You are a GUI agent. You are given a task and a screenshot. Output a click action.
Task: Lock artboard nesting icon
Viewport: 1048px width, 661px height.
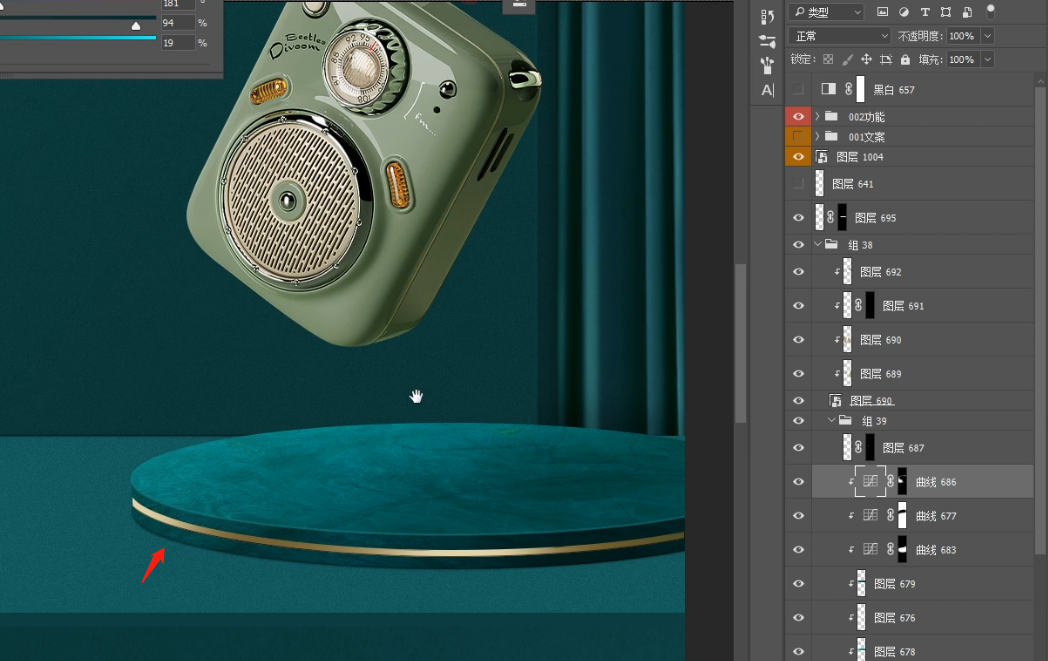(886, 59)
